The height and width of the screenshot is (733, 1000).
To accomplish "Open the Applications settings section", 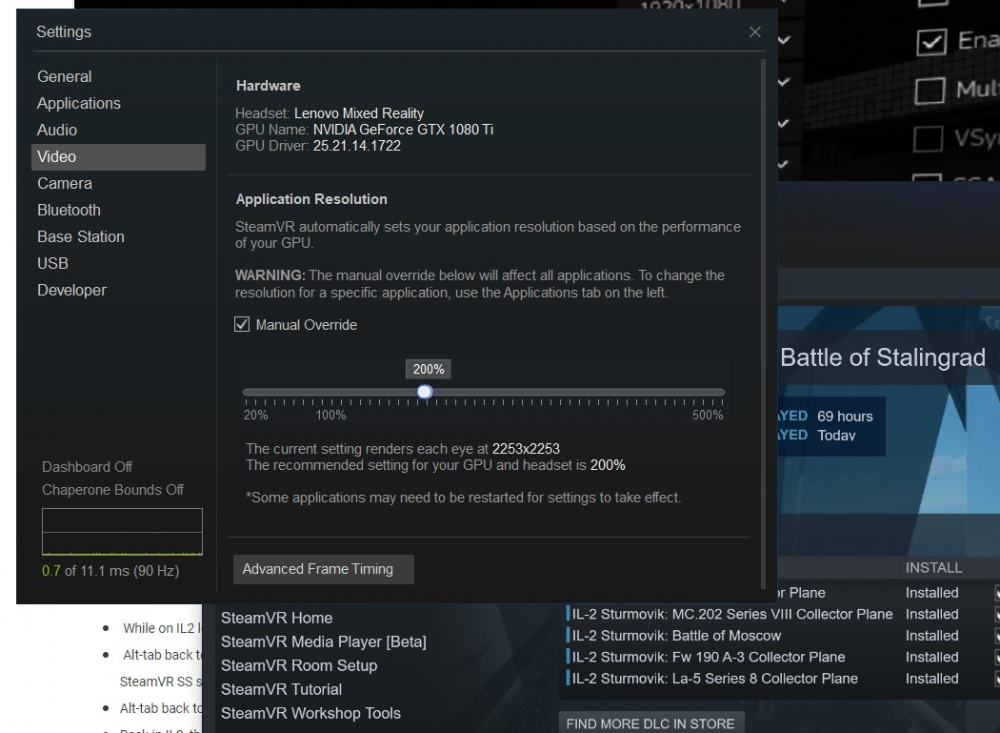I will tap(78, 103).
